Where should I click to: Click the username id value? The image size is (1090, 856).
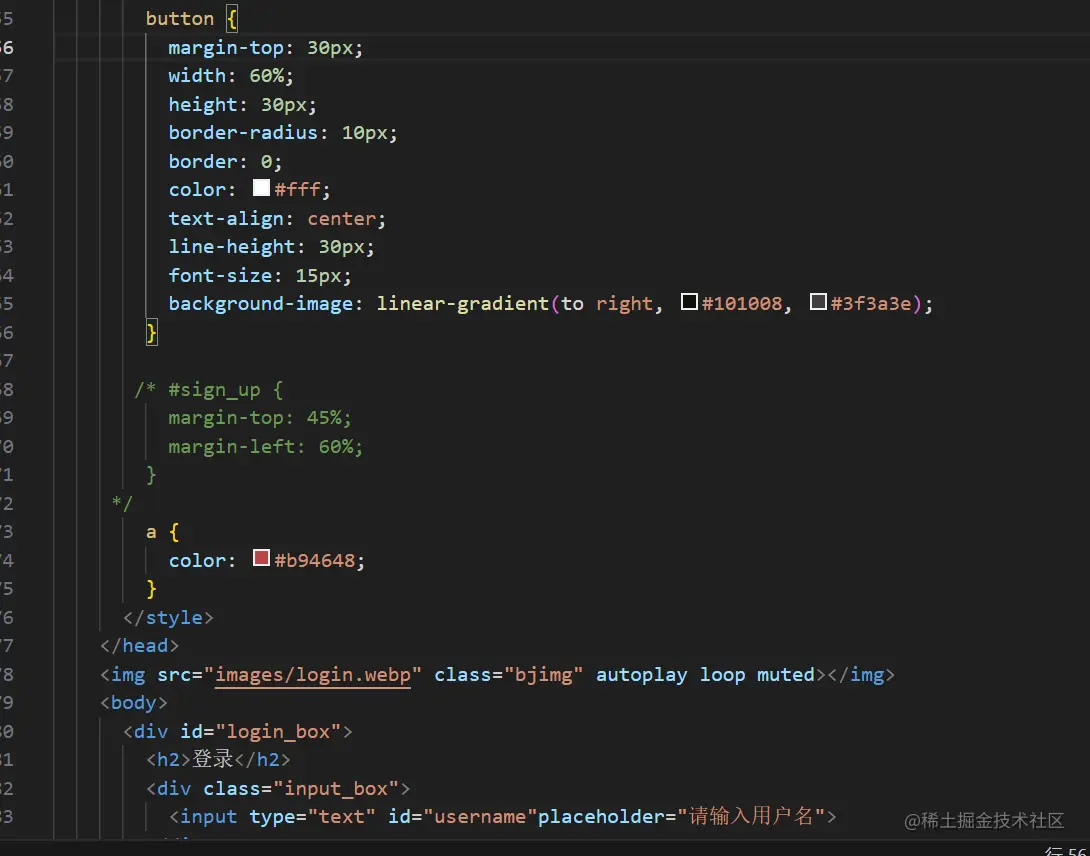click(480, 816)
